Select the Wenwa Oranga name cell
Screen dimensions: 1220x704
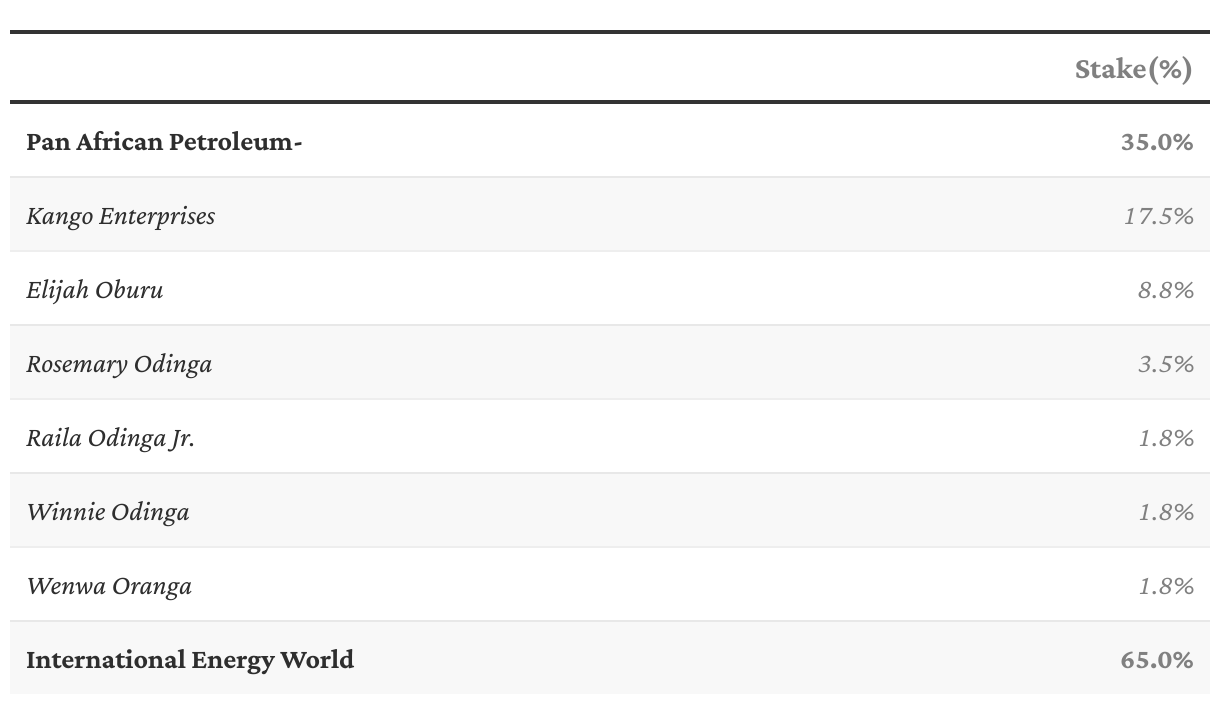tap(109, 586)
